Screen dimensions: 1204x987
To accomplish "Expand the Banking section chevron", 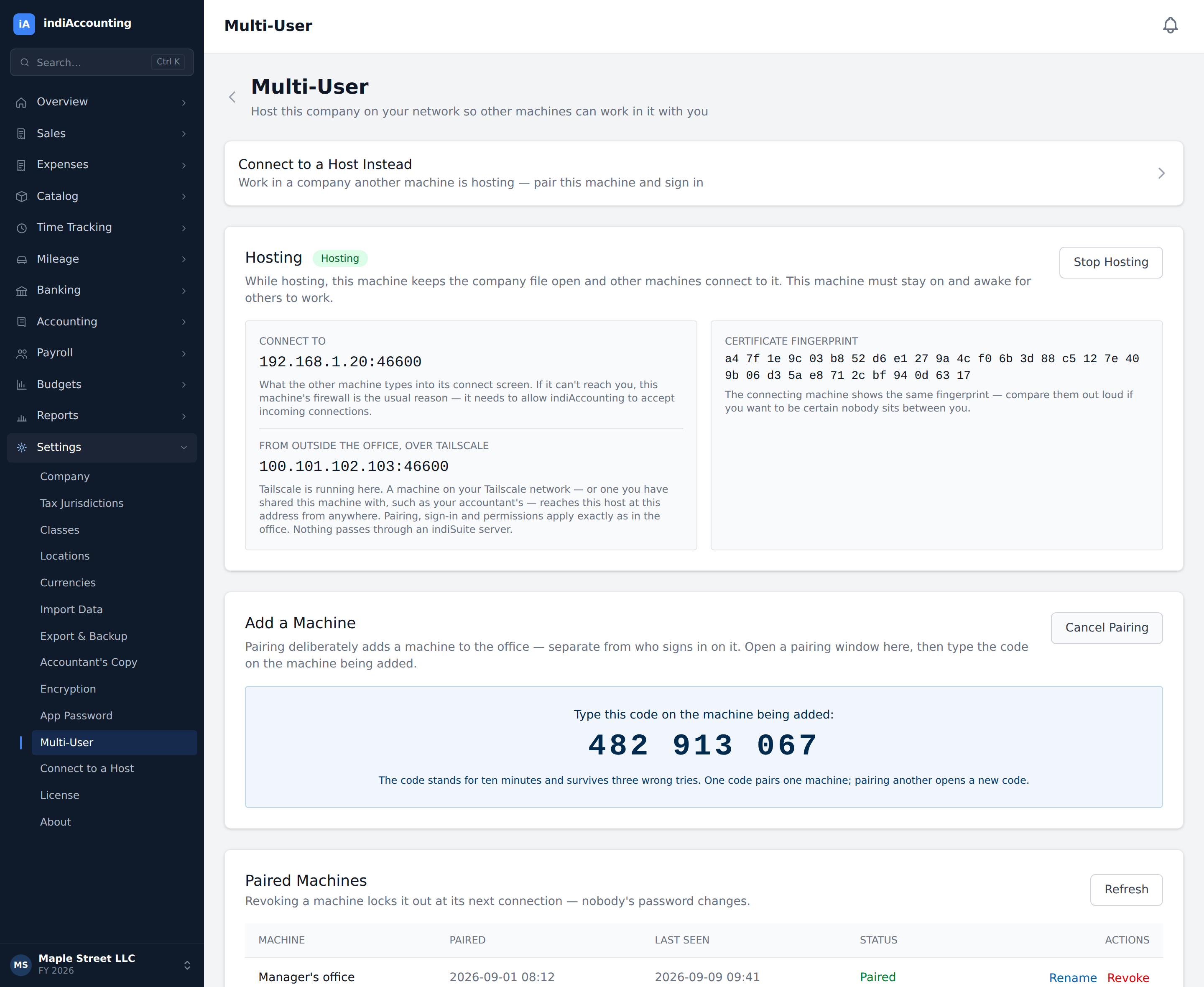I will [184, 291].
